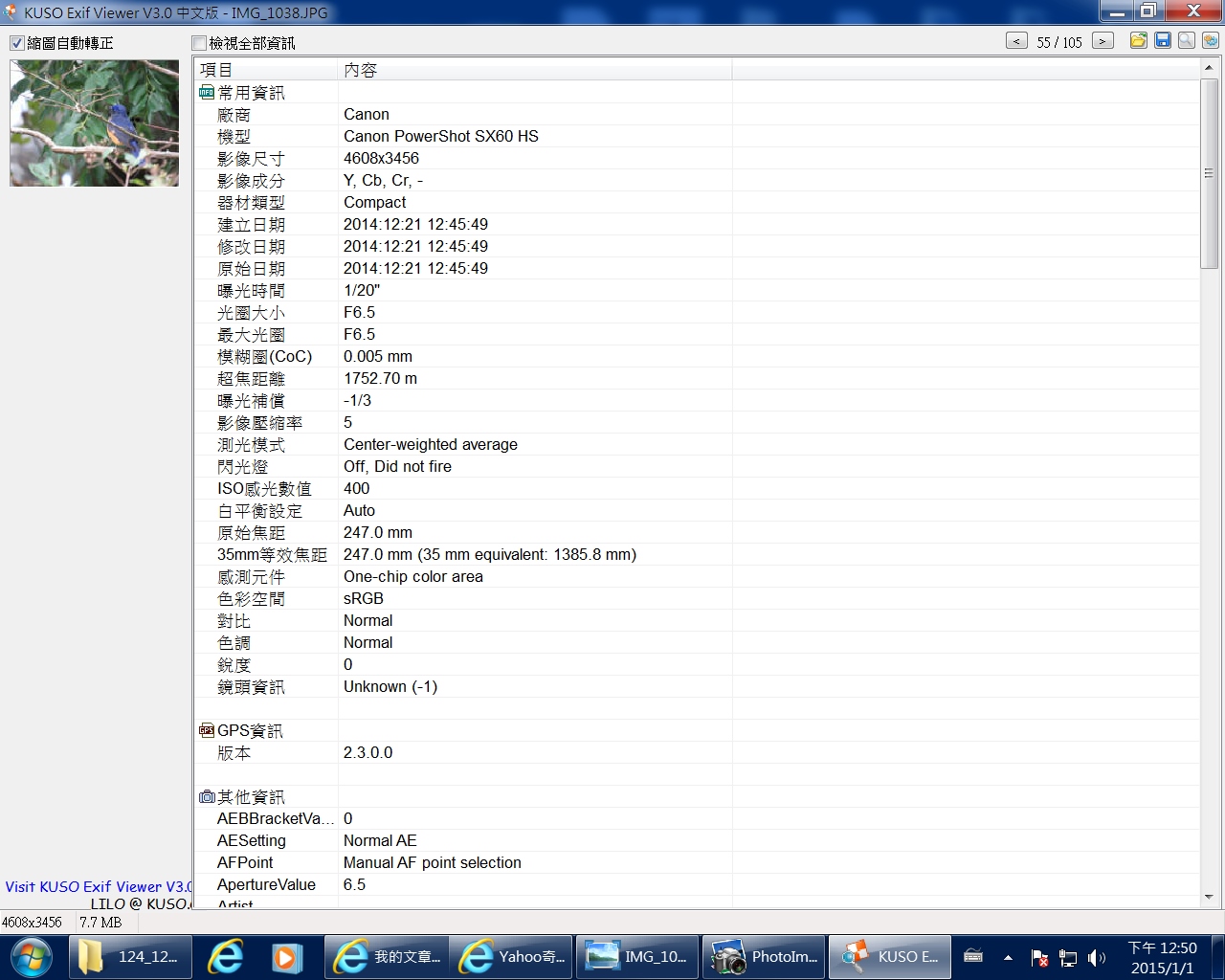Select the 建立日期 row label

251,225
